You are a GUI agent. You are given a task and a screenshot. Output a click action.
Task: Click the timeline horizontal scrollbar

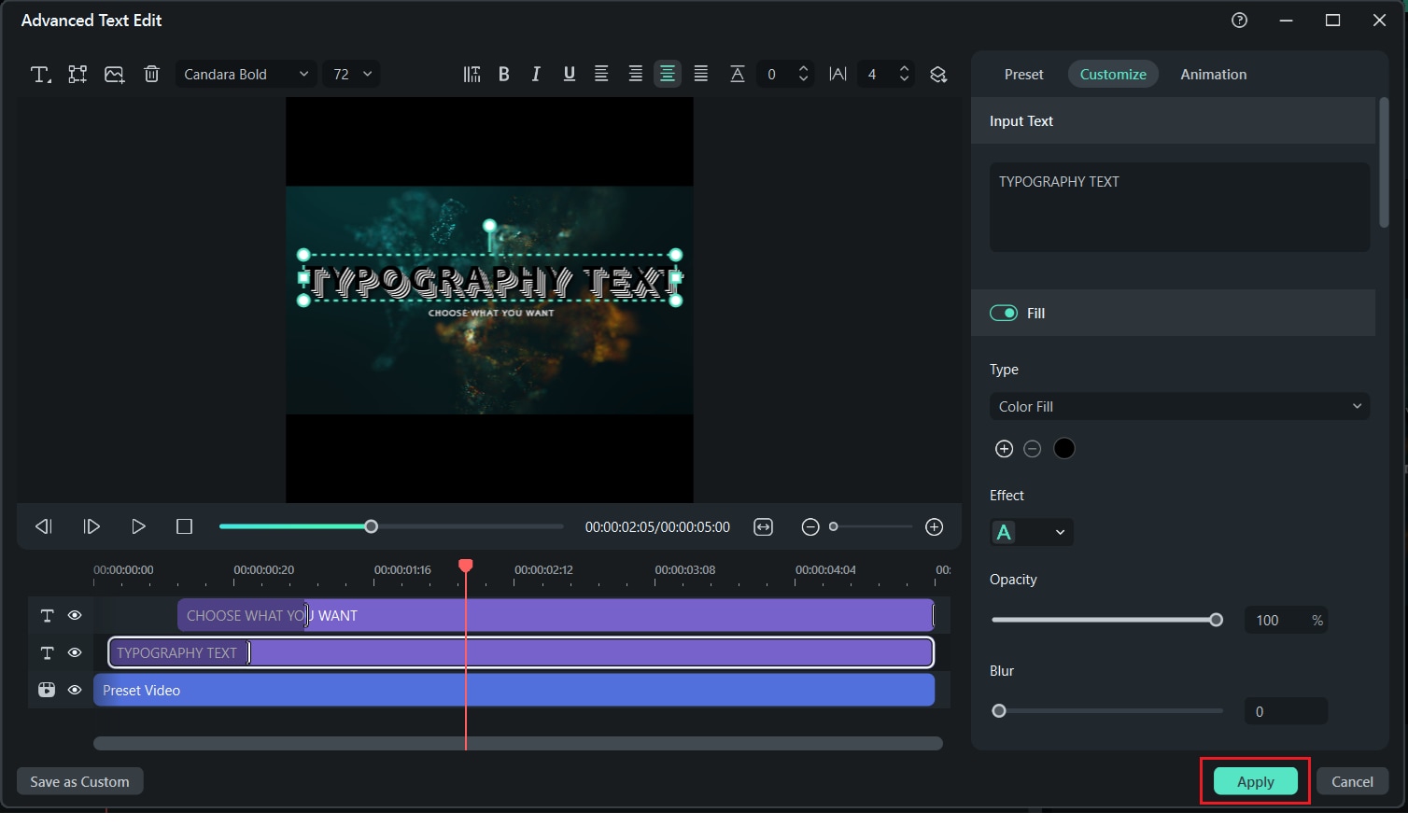point(518,743)
